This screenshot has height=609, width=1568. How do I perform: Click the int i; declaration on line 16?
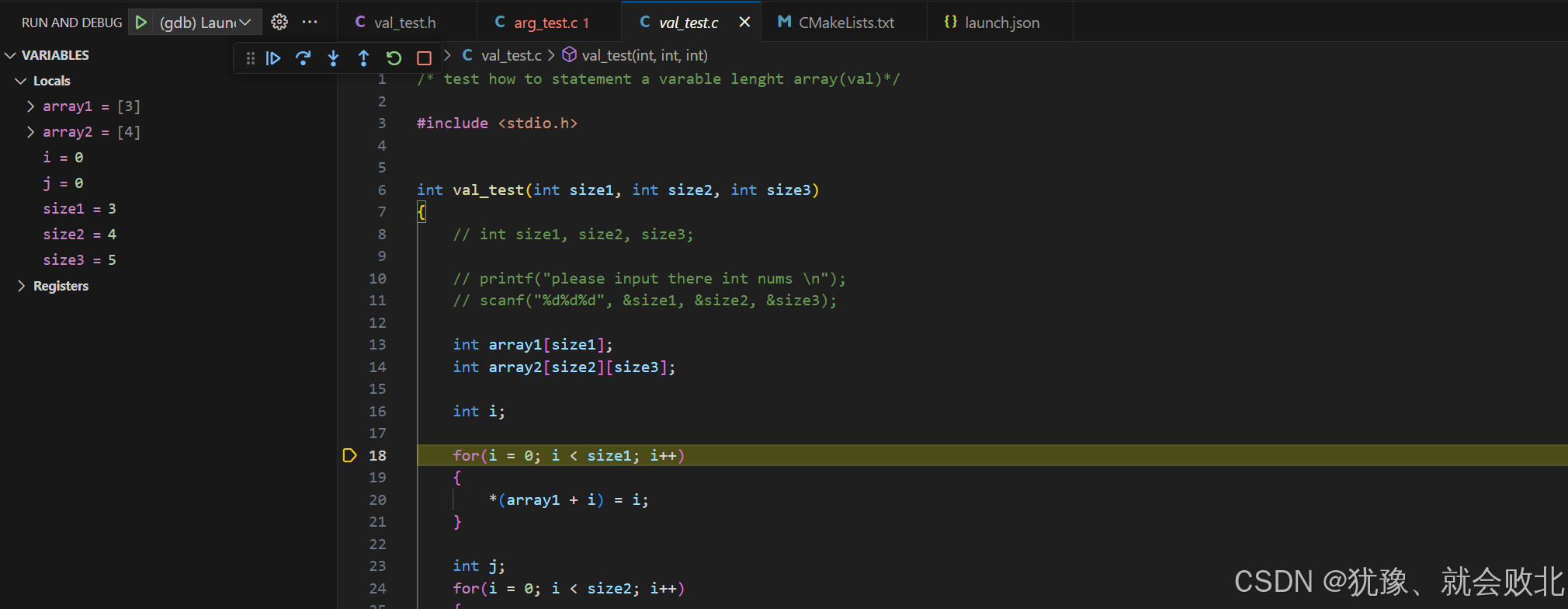coord(479,411)
